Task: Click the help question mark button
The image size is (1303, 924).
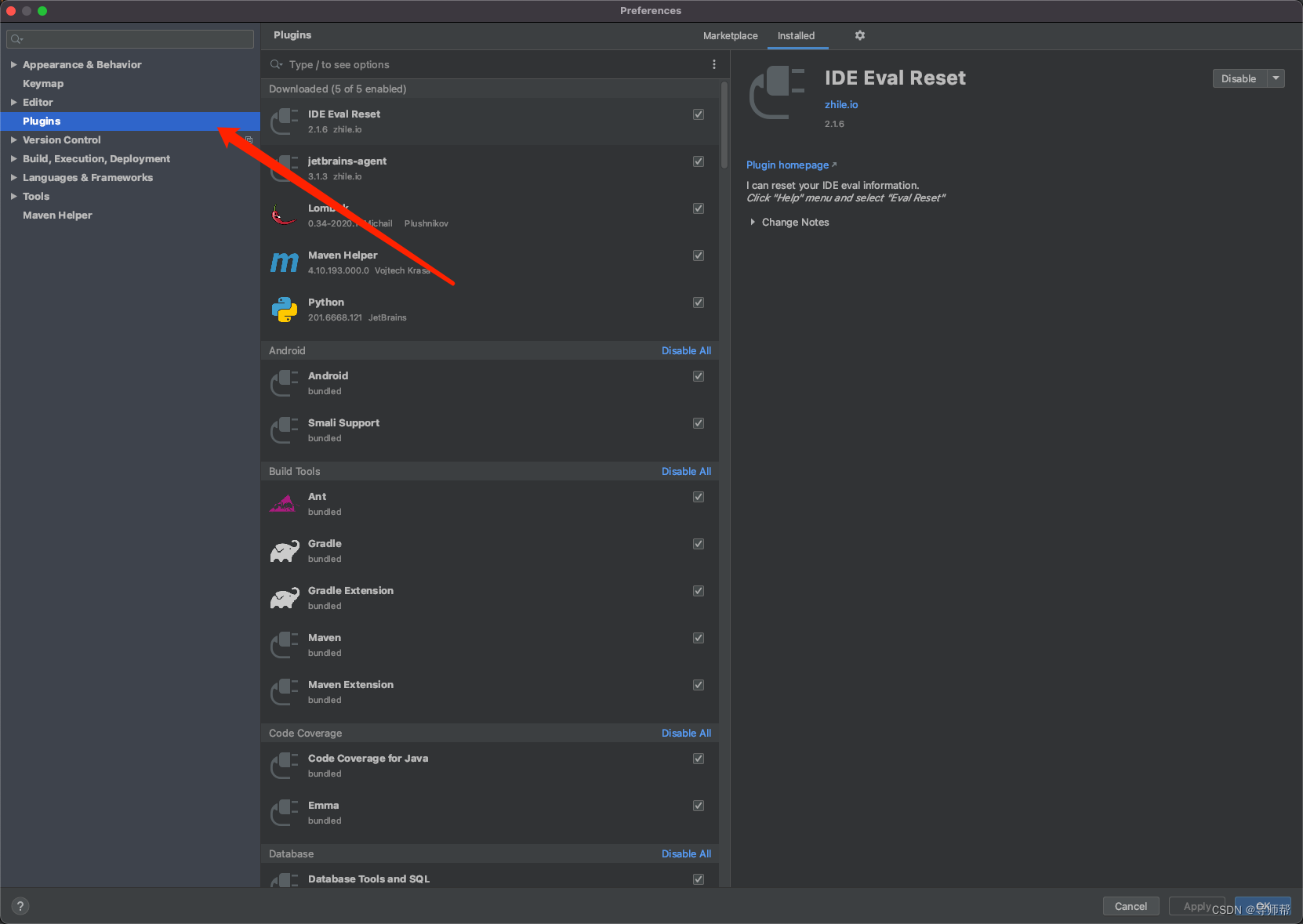Action: pyautogui.click(x=20, y=906)
